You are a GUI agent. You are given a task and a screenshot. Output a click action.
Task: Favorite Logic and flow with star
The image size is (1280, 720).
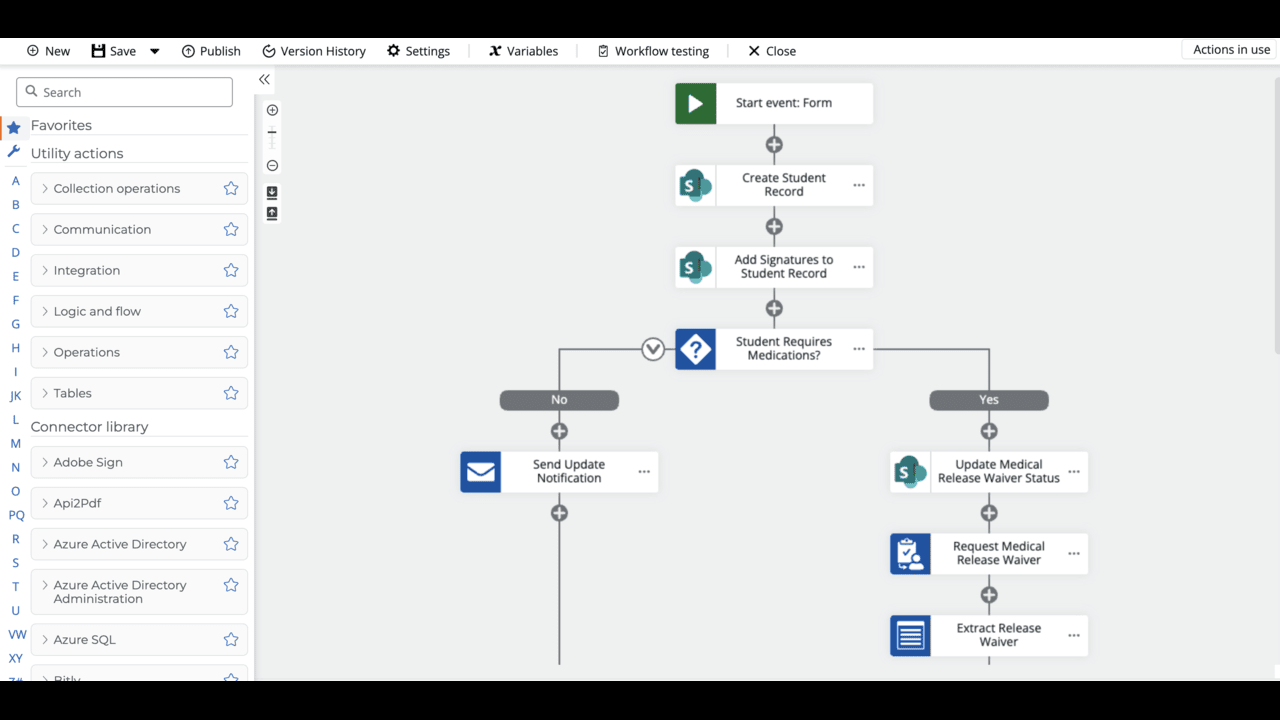(x=231, y=311)
